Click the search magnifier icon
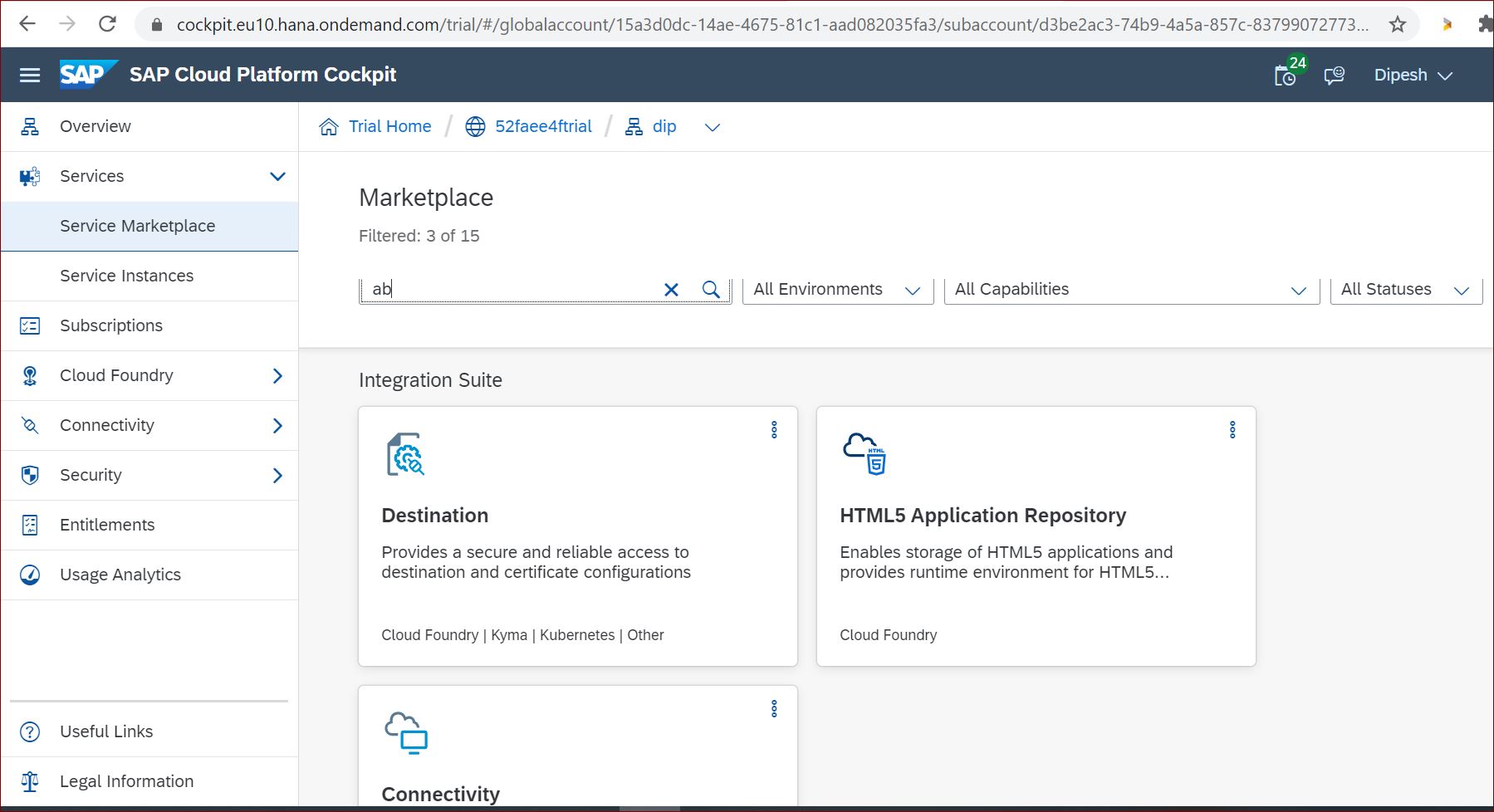This screenshot has height=812, width=1494. (710, 289)
